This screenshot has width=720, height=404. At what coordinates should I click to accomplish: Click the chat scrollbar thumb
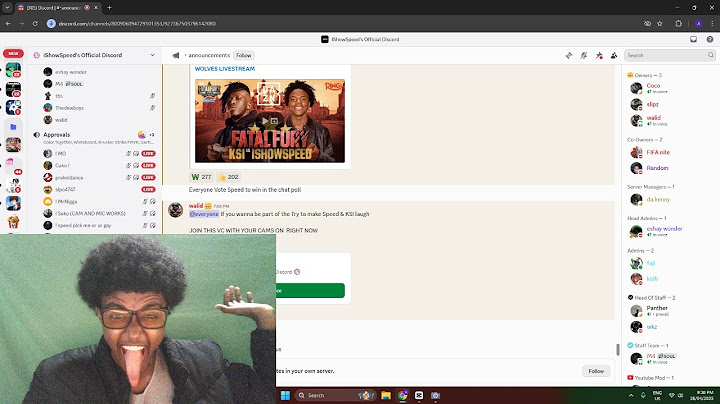618,349
